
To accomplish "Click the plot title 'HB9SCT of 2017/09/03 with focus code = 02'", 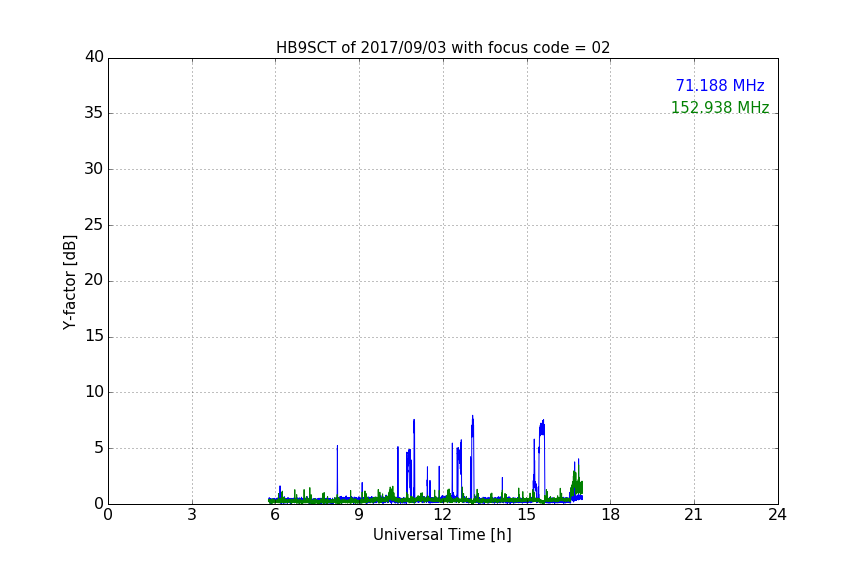I will tap(443, 48).
